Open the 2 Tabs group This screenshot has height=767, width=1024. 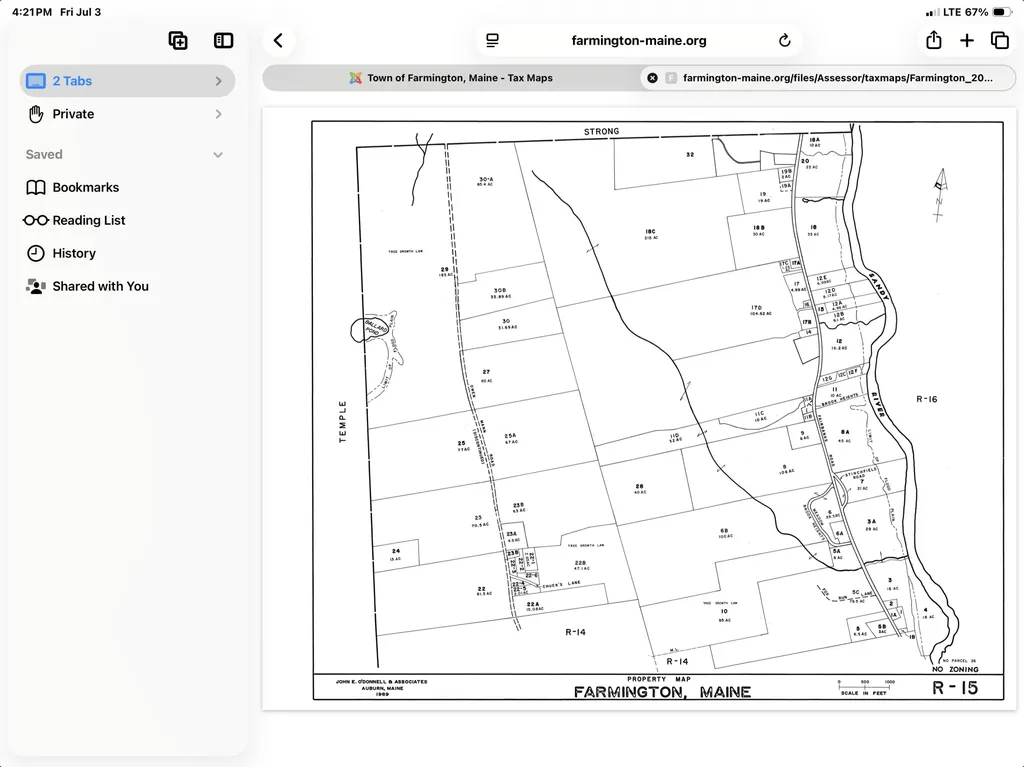click(127, 81)
